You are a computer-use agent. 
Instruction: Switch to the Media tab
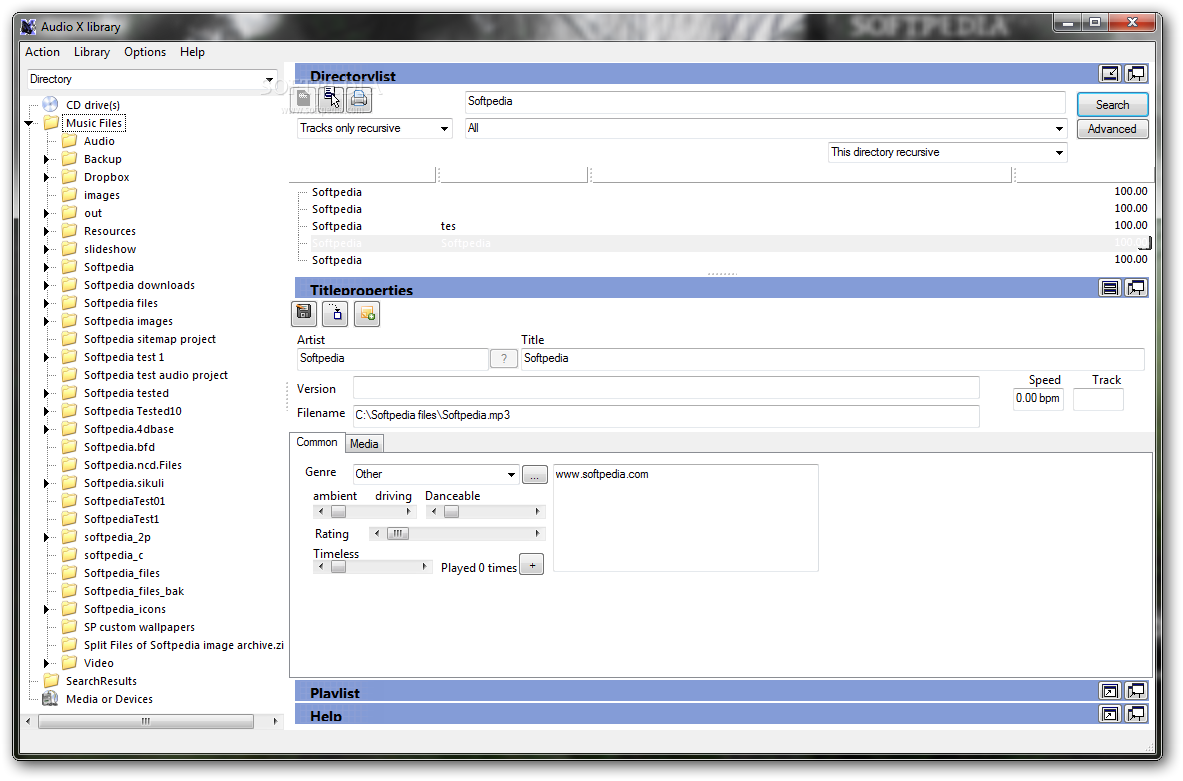click(364, 444)
